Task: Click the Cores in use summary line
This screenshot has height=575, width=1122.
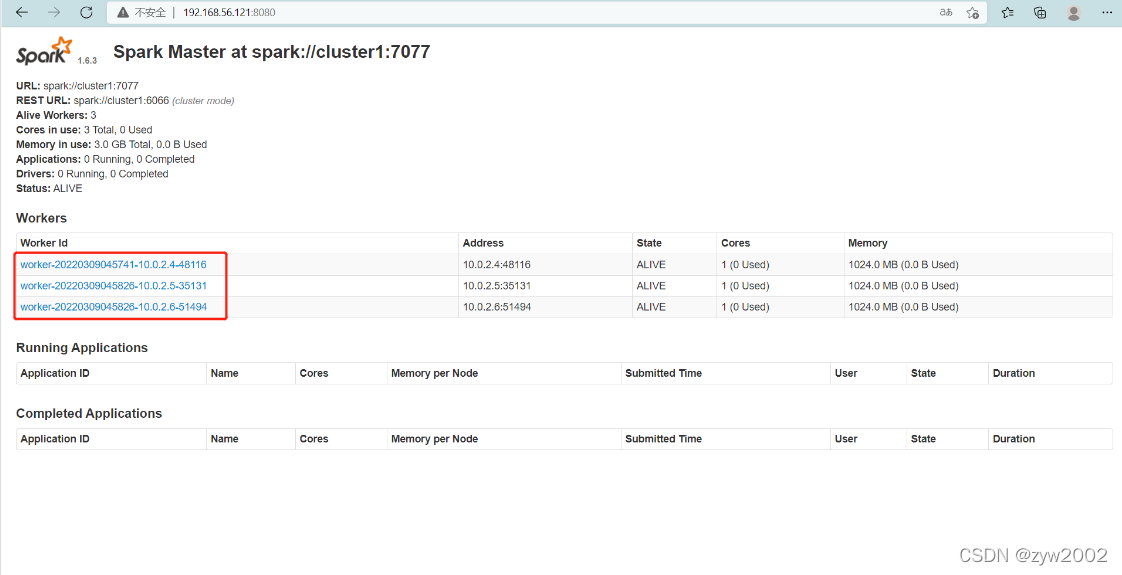Action: 84,129
